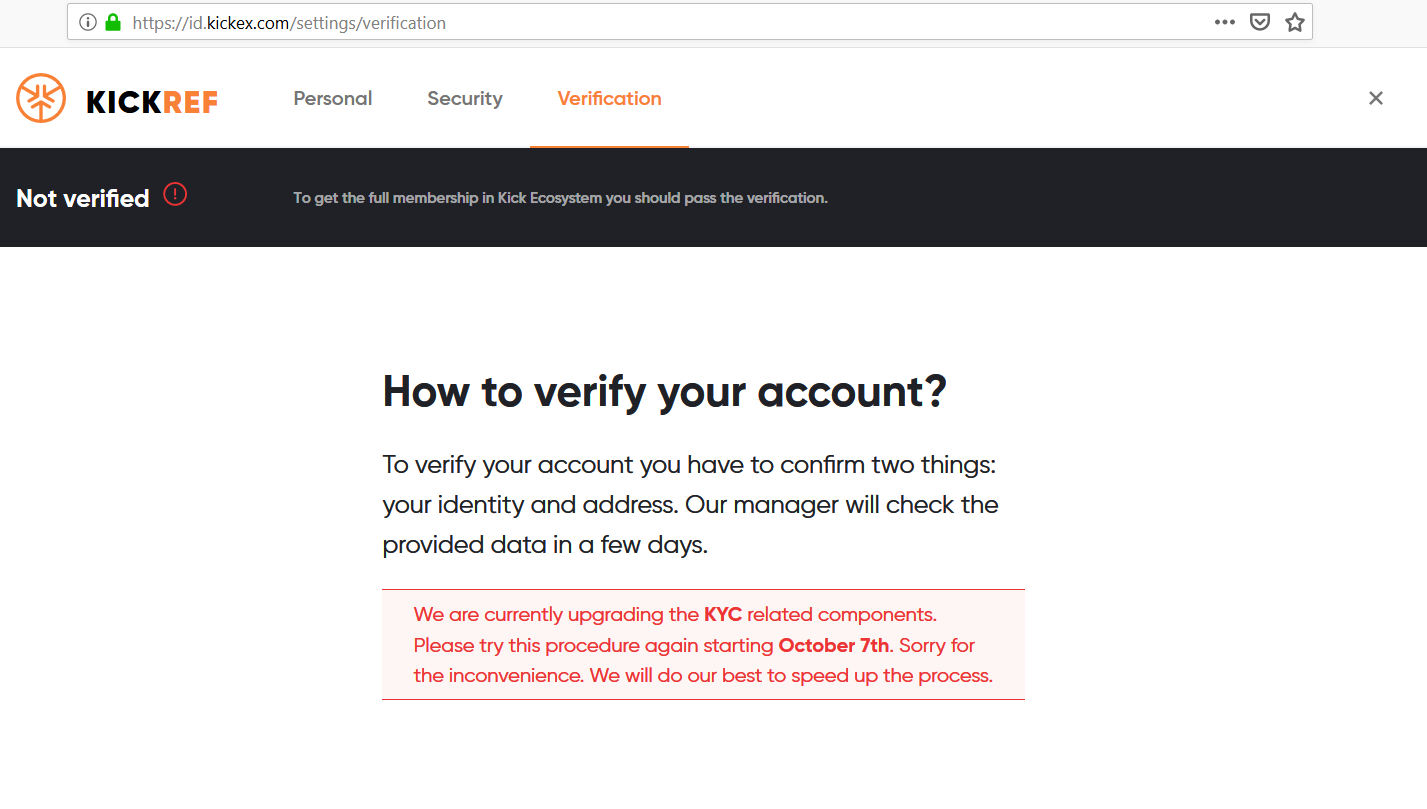The width and height of the screenshot is (1427, 809).
Task: Click the orange Kickref circle logo
Action: pyautogui.click(x=41, y=99)
